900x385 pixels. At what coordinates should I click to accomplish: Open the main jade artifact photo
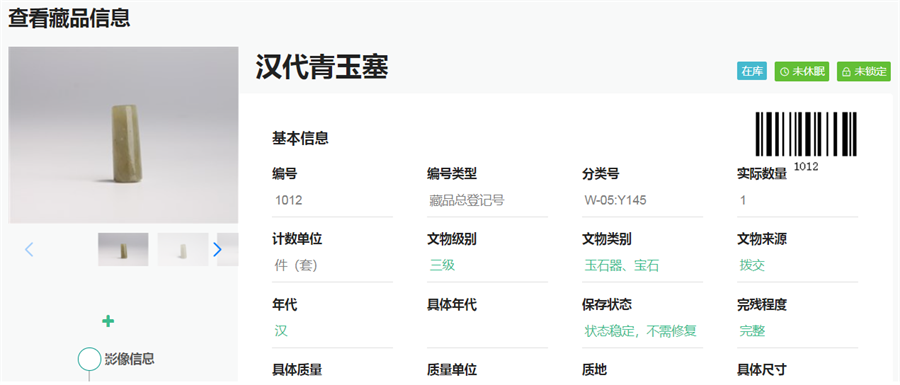coord(123,135)
